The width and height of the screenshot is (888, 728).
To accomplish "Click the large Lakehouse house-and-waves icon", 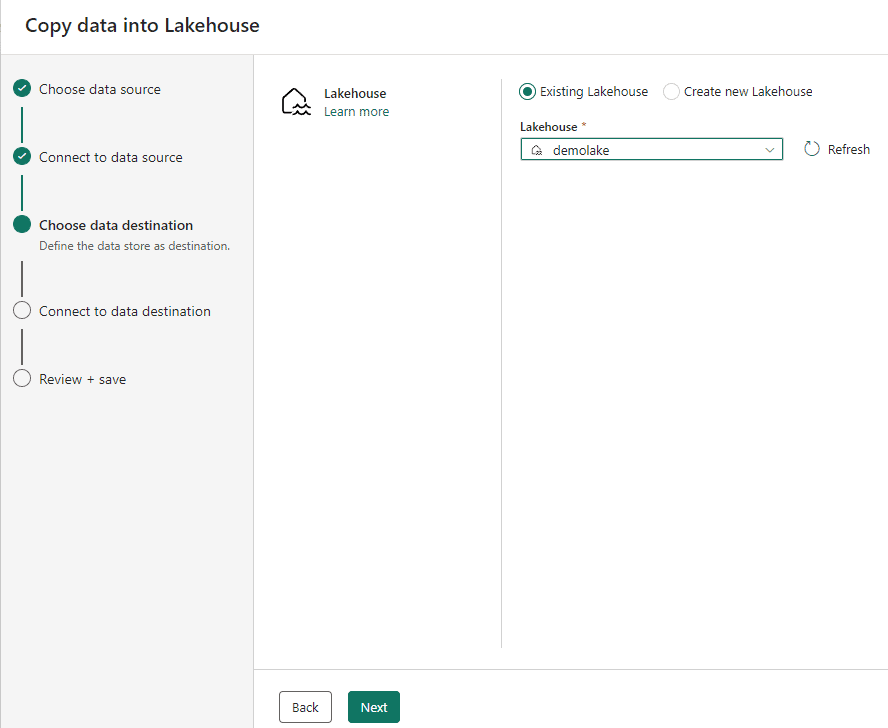I will click(x=295, y=102).
